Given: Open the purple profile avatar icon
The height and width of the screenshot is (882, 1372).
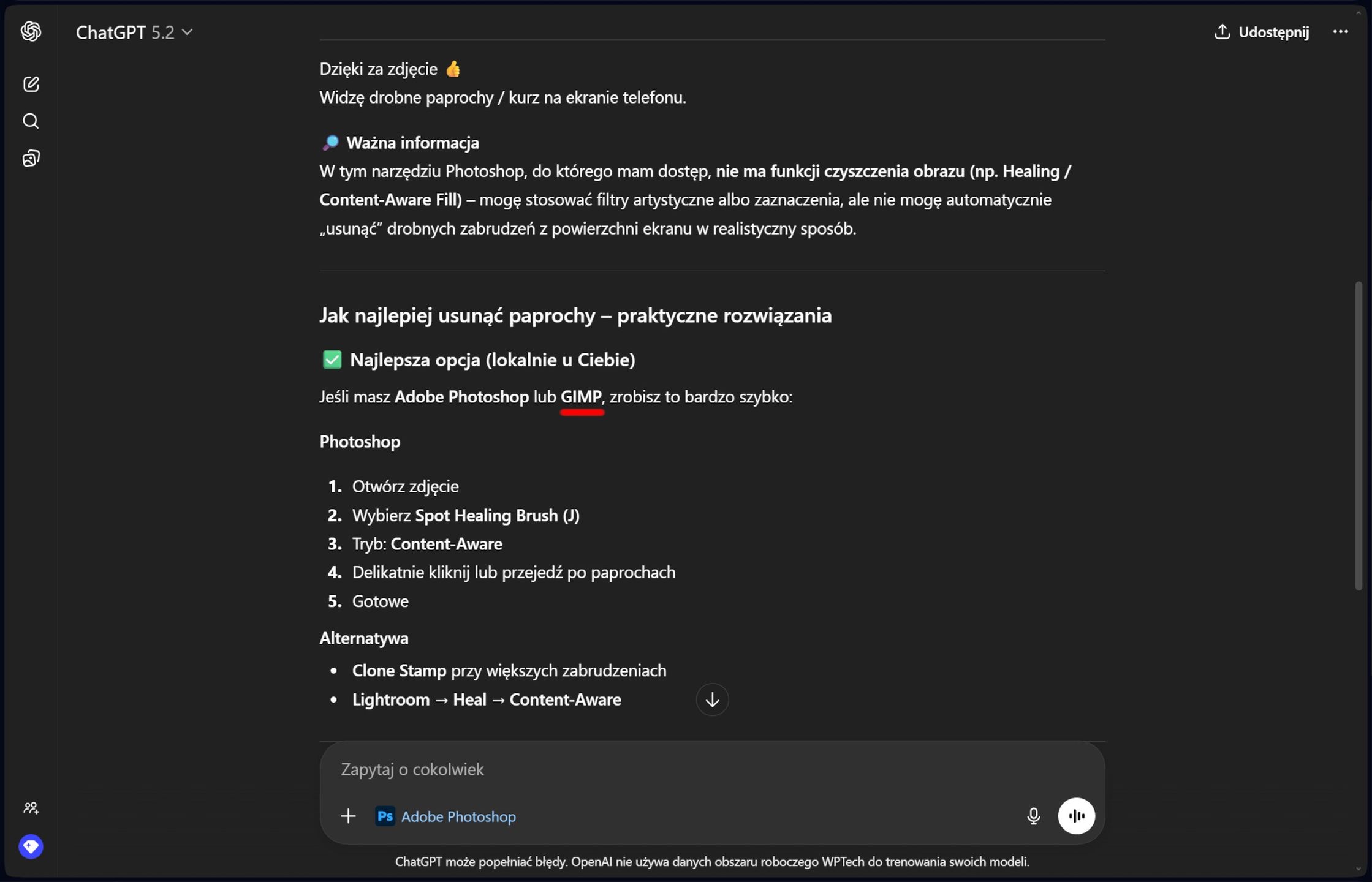Looking at the screenshot, I should pos(31,846).
